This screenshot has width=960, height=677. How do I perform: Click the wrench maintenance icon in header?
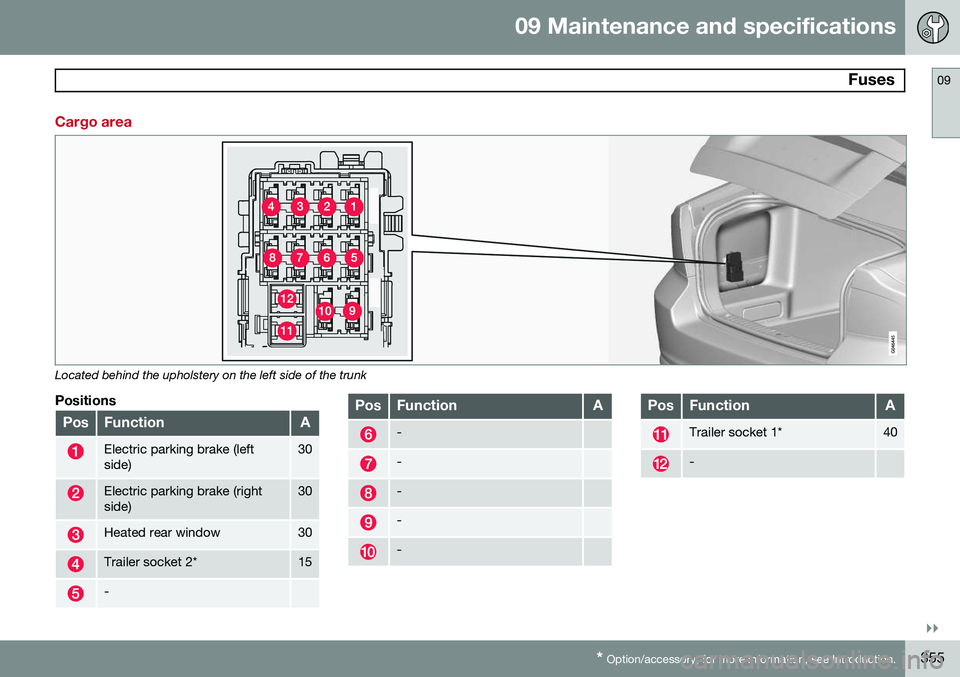(932, 28)
